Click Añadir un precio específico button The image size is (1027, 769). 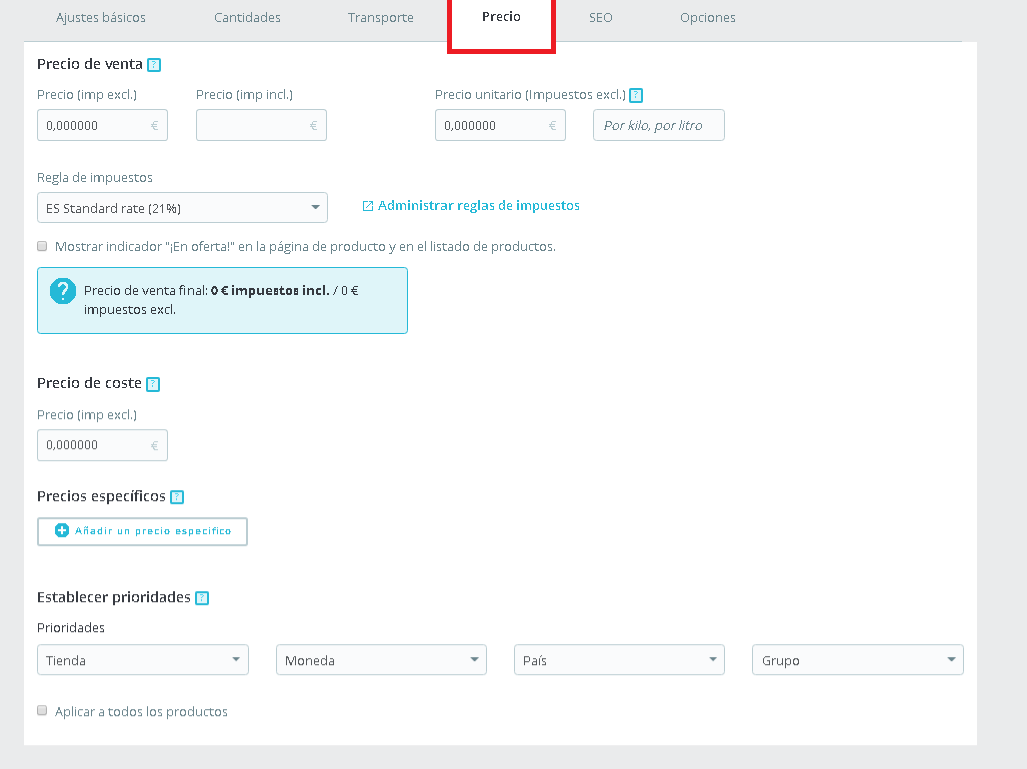coord(142,531)
